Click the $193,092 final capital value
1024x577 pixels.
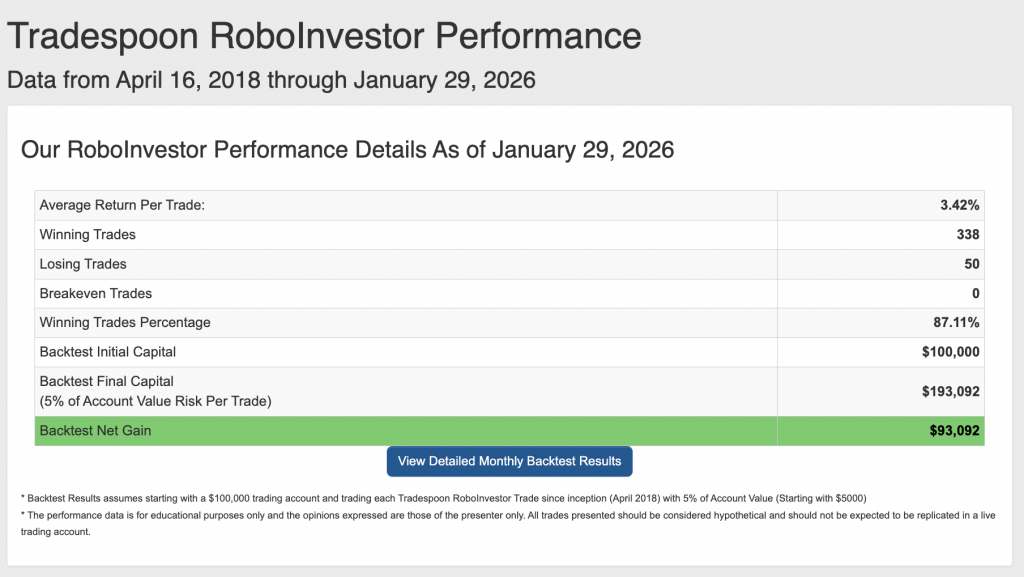(x=950, y=391)
